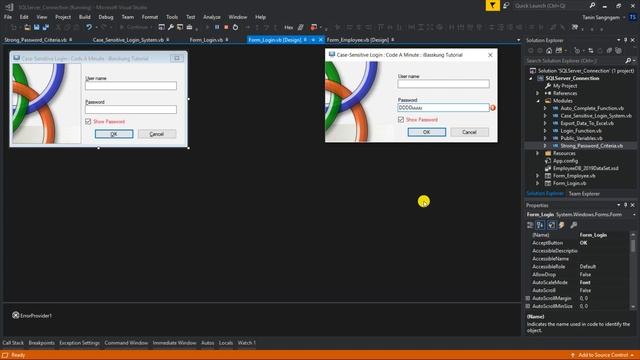This screenshot has width=640, height=360.
Task: Select the OK button in the designer form
Action: point(114,134)
